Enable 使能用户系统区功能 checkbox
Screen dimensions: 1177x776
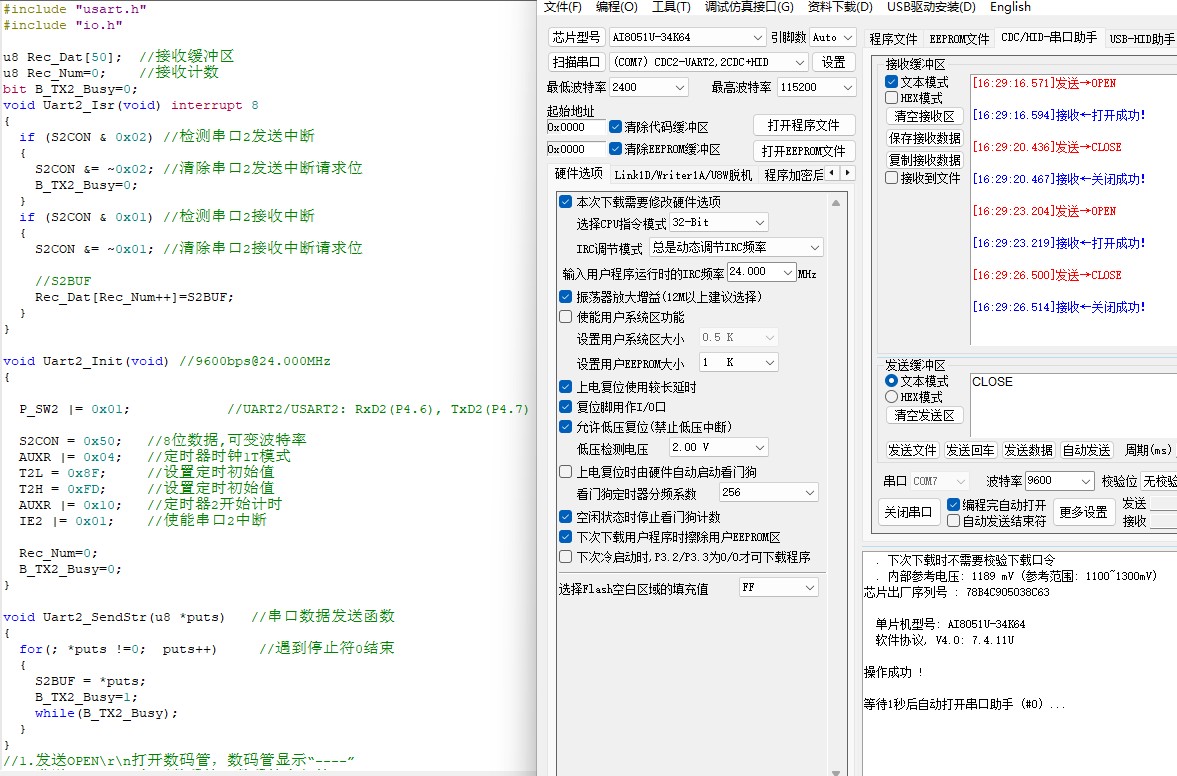[565, 317]
